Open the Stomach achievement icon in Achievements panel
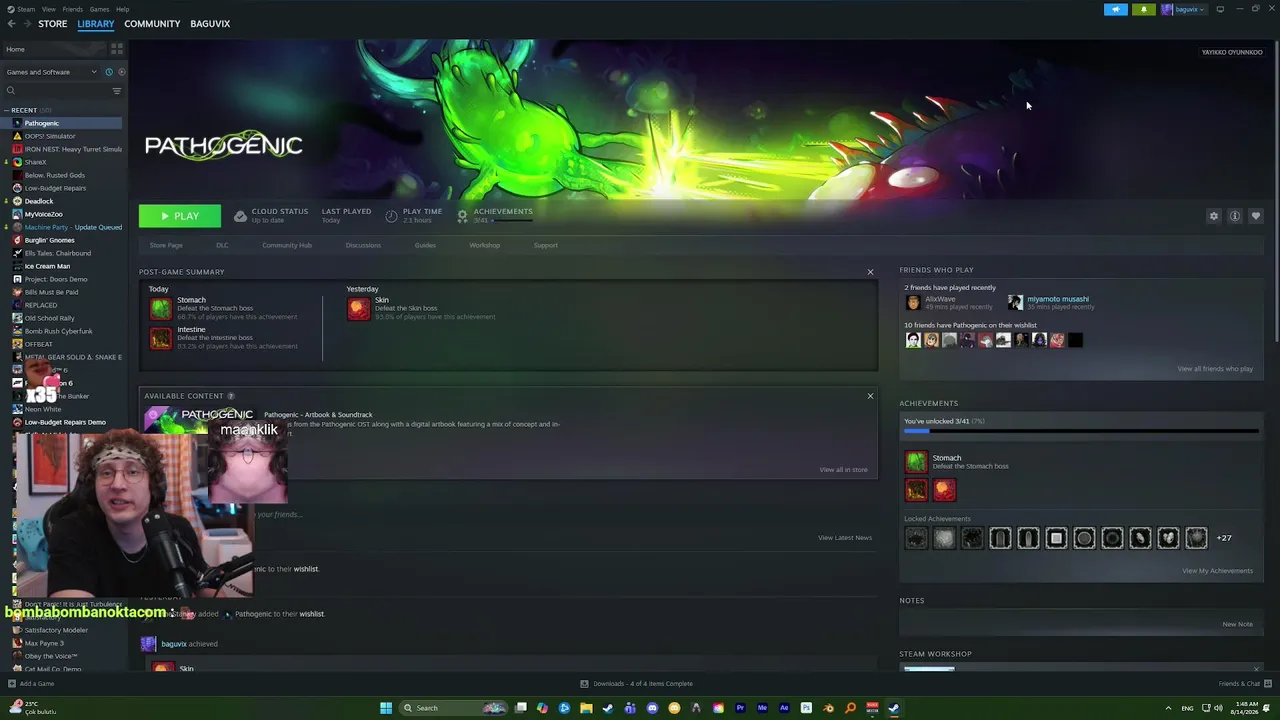Image resolution: width=1280 pixels, height=720 pixels. click(916, 462)
